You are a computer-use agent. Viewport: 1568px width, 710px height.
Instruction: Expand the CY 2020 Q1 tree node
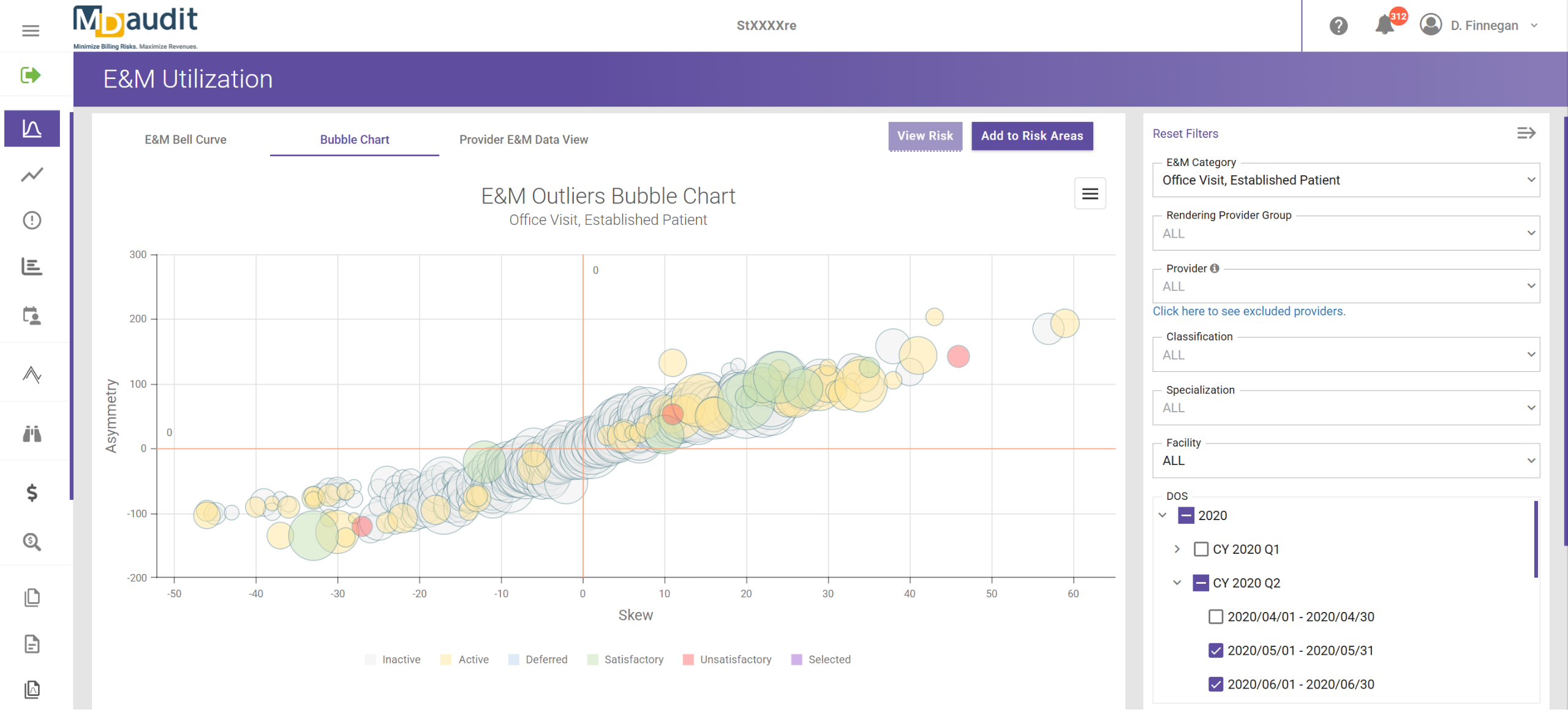tap(1177, 549)
